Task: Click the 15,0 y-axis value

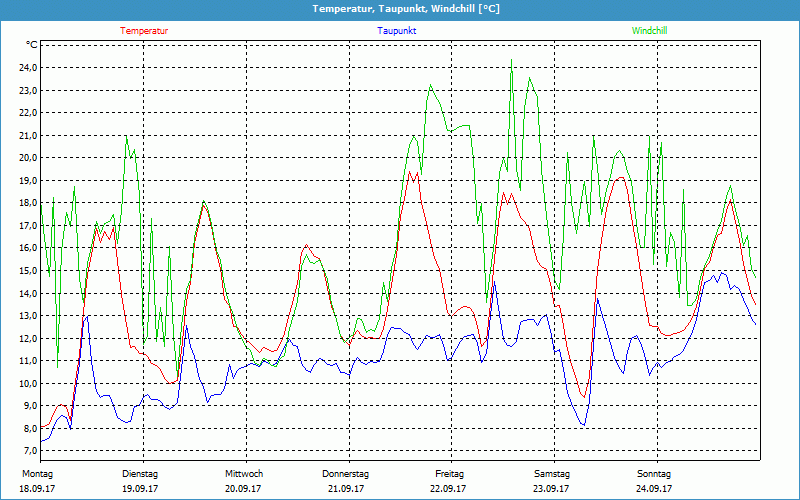Action: [x=28, y=270]
